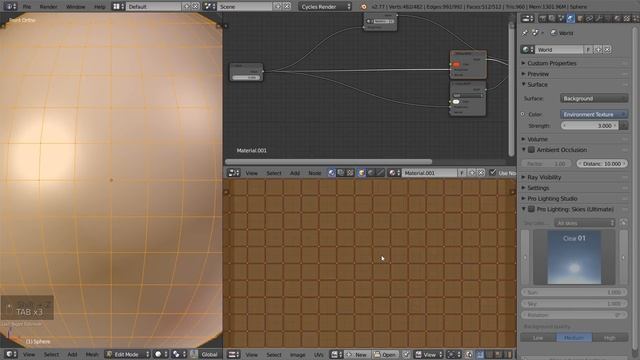This screenshot has width=640, height=360.
Task: Adjust the AO Distance 10.000 field
Action: coord(602,164)
